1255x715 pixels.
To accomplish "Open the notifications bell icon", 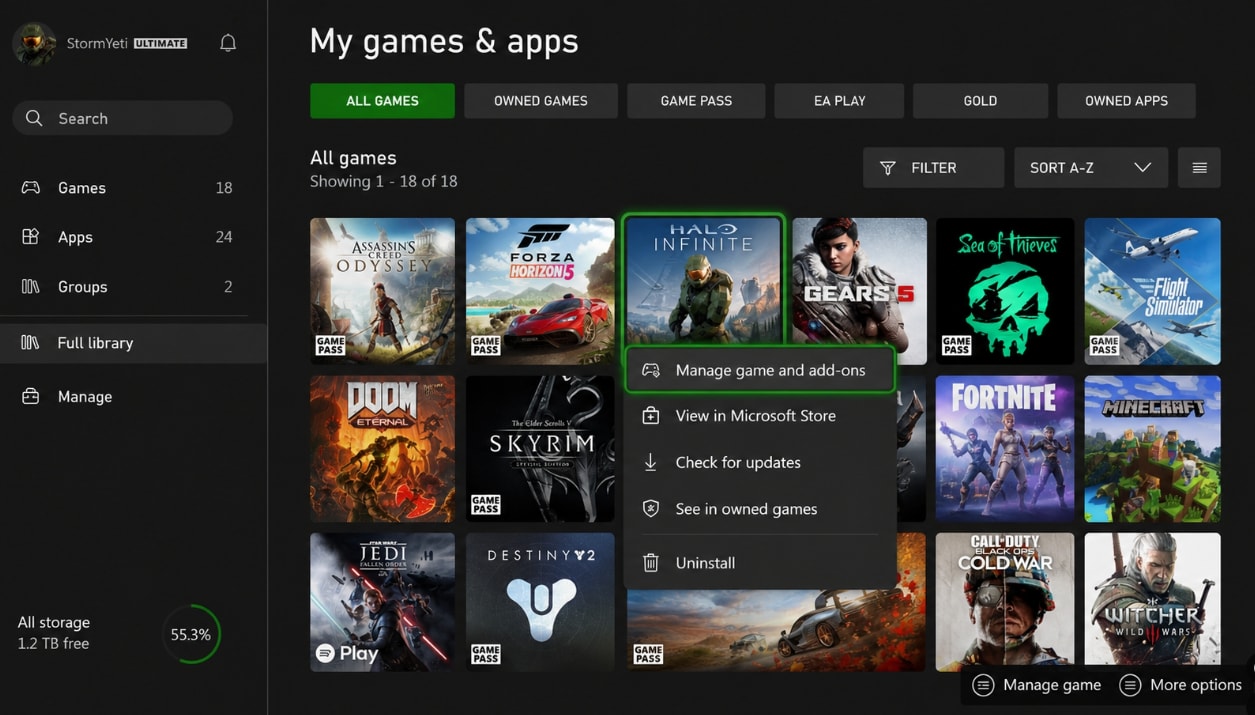I will coord(228,43).
